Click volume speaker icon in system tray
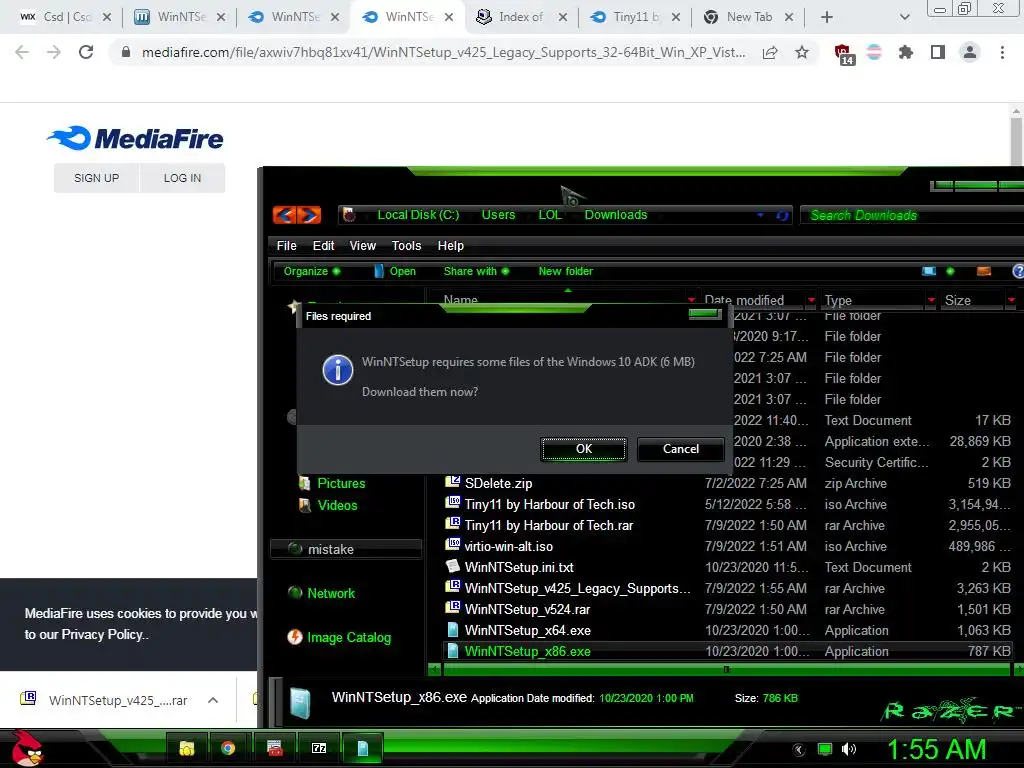Viewport: 1024px width, 768px height. coord(849,749)
